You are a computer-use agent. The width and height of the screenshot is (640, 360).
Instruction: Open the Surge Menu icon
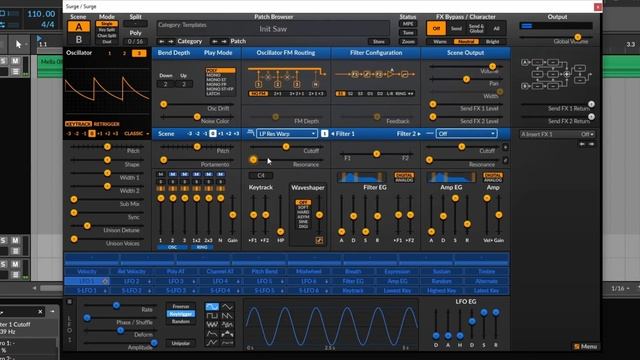[577, 347]
